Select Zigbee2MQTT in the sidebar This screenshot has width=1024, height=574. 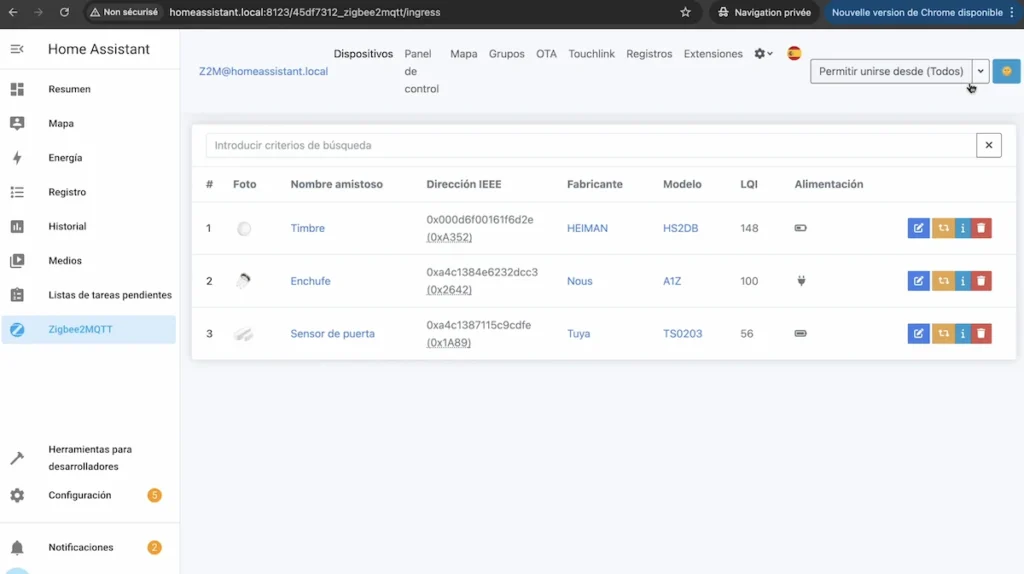click(88, 329)
